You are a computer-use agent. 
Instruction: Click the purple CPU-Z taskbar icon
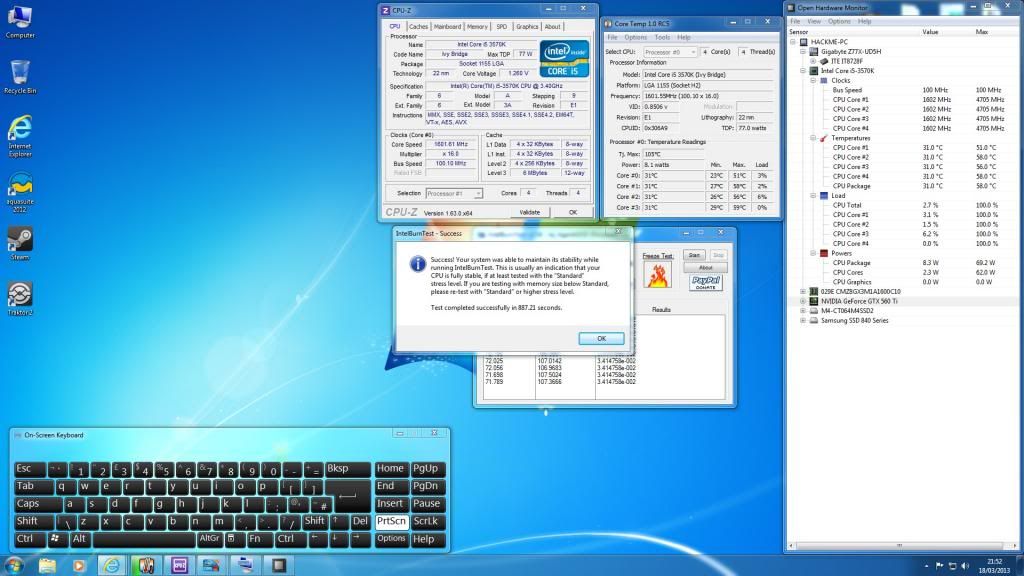click(x=179, y=565)
